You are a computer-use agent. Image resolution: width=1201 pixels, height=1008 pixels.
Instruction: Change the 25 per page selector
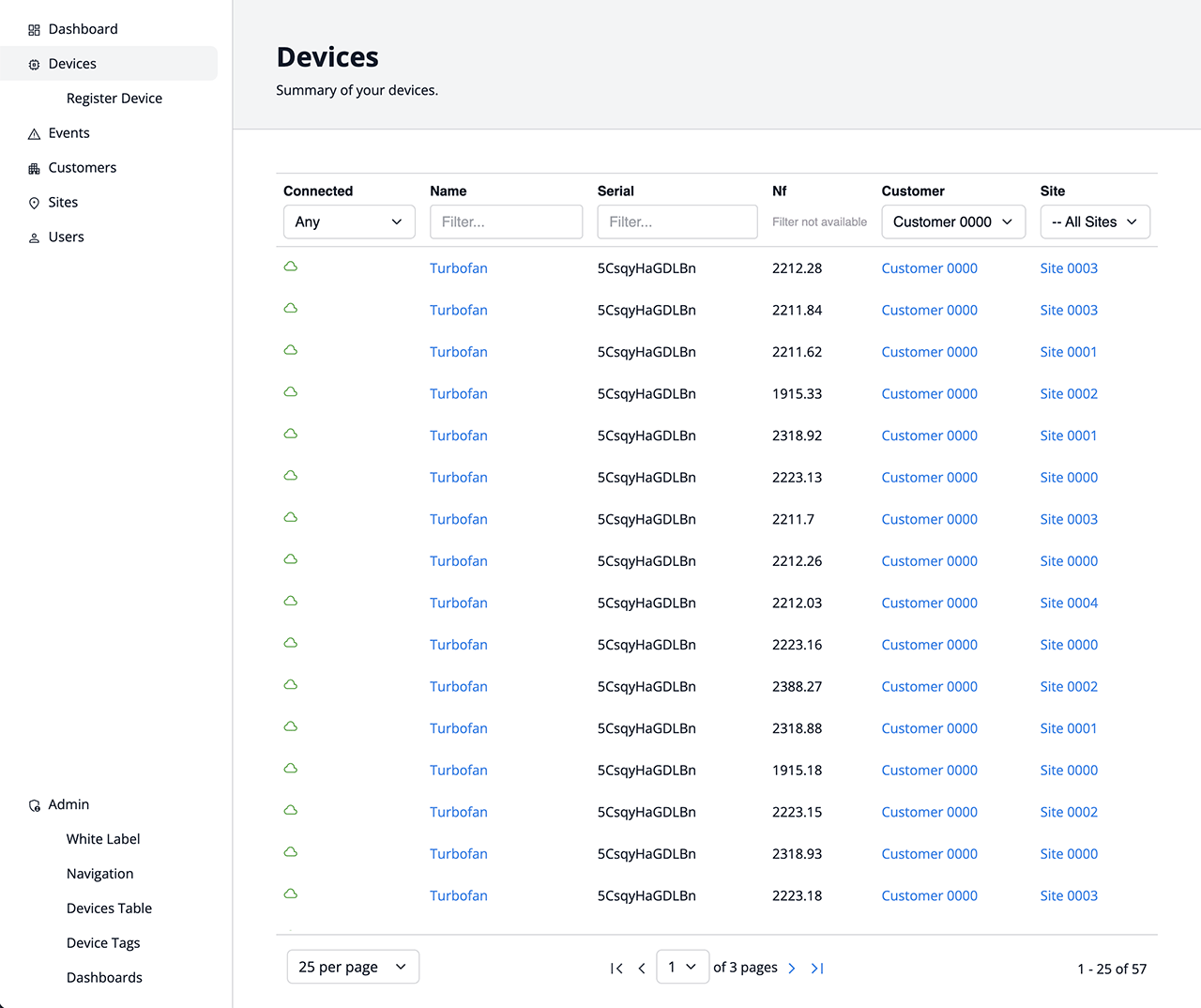click(352, 967)
